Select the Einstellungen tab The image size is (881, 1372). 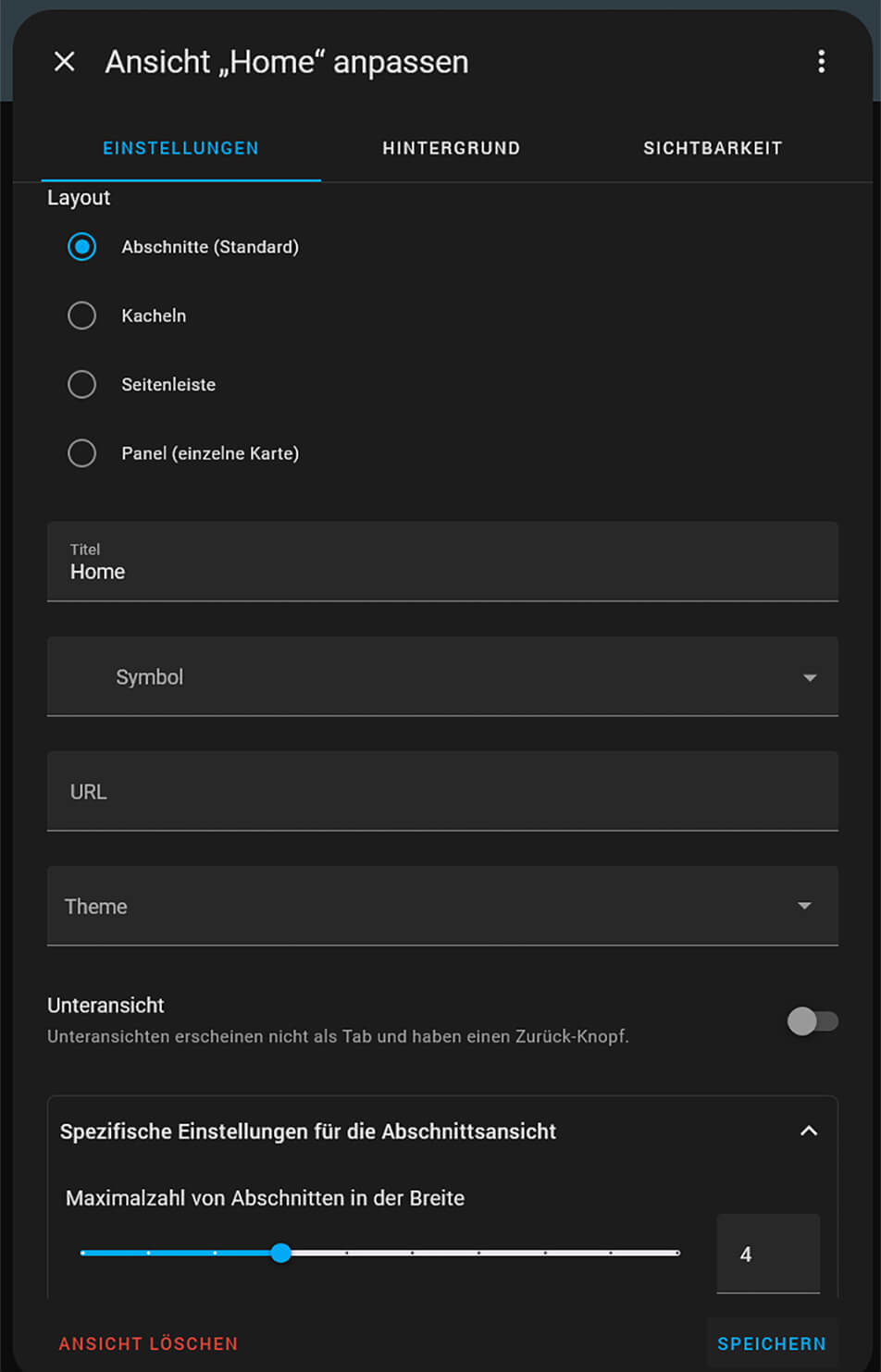tap(180, 148)
